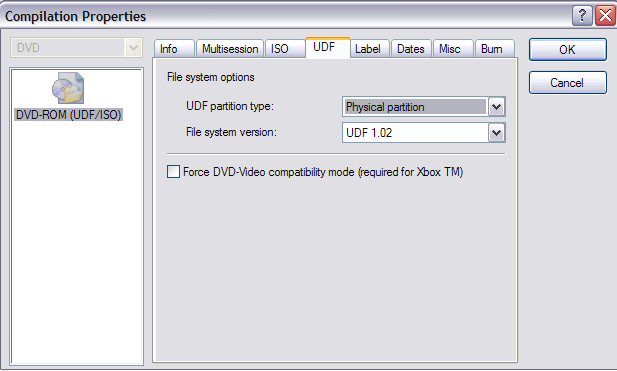Select the DVD-ROM (UDF/ISO) list label
This screenshot has height=371, width=617.
pos(68,114)
